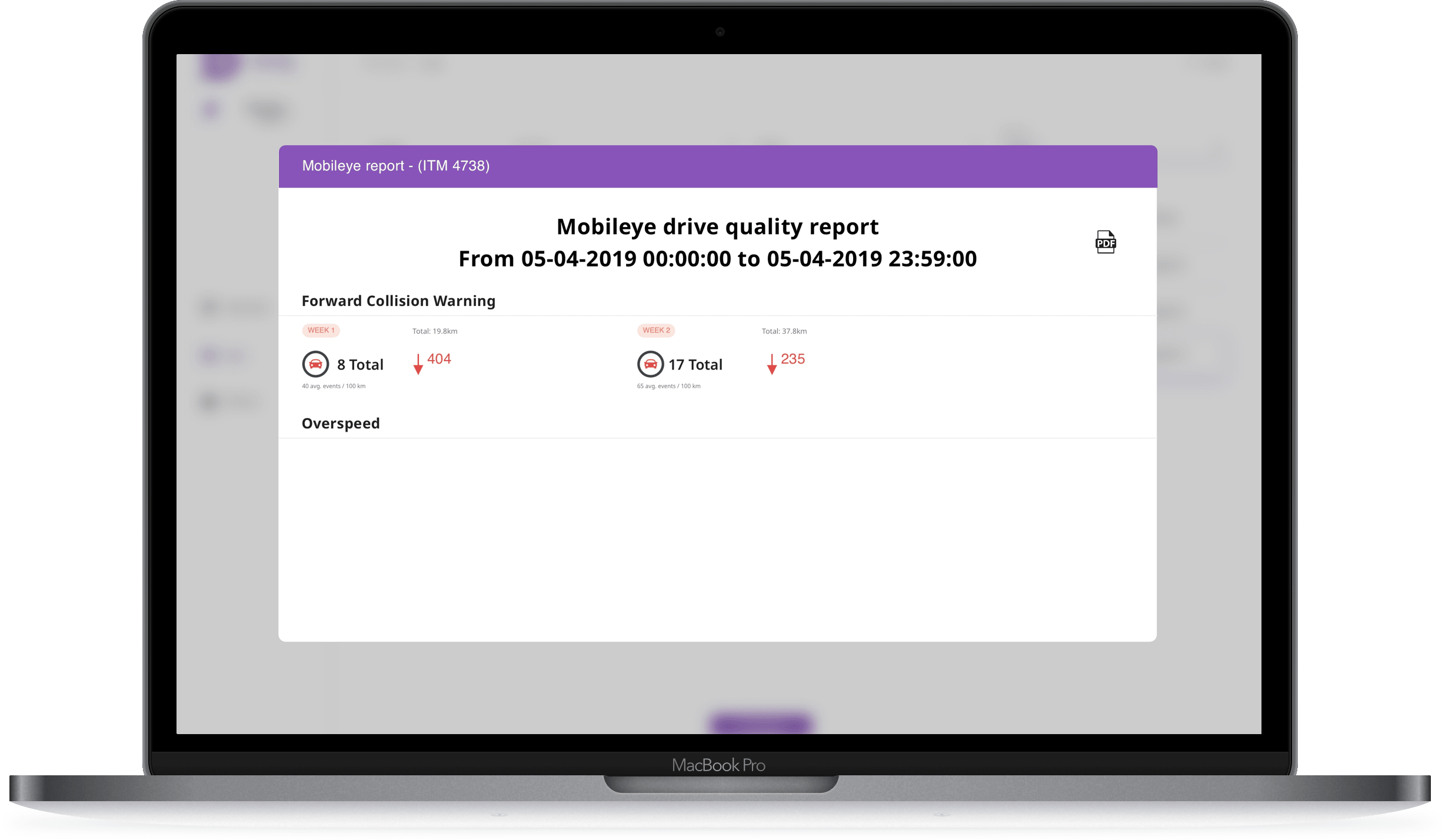Click the red down arrow beside 235
Image resolution: width=1445 pixels, height=840 pixels.
pyautogui.click(x=771, y=364)
